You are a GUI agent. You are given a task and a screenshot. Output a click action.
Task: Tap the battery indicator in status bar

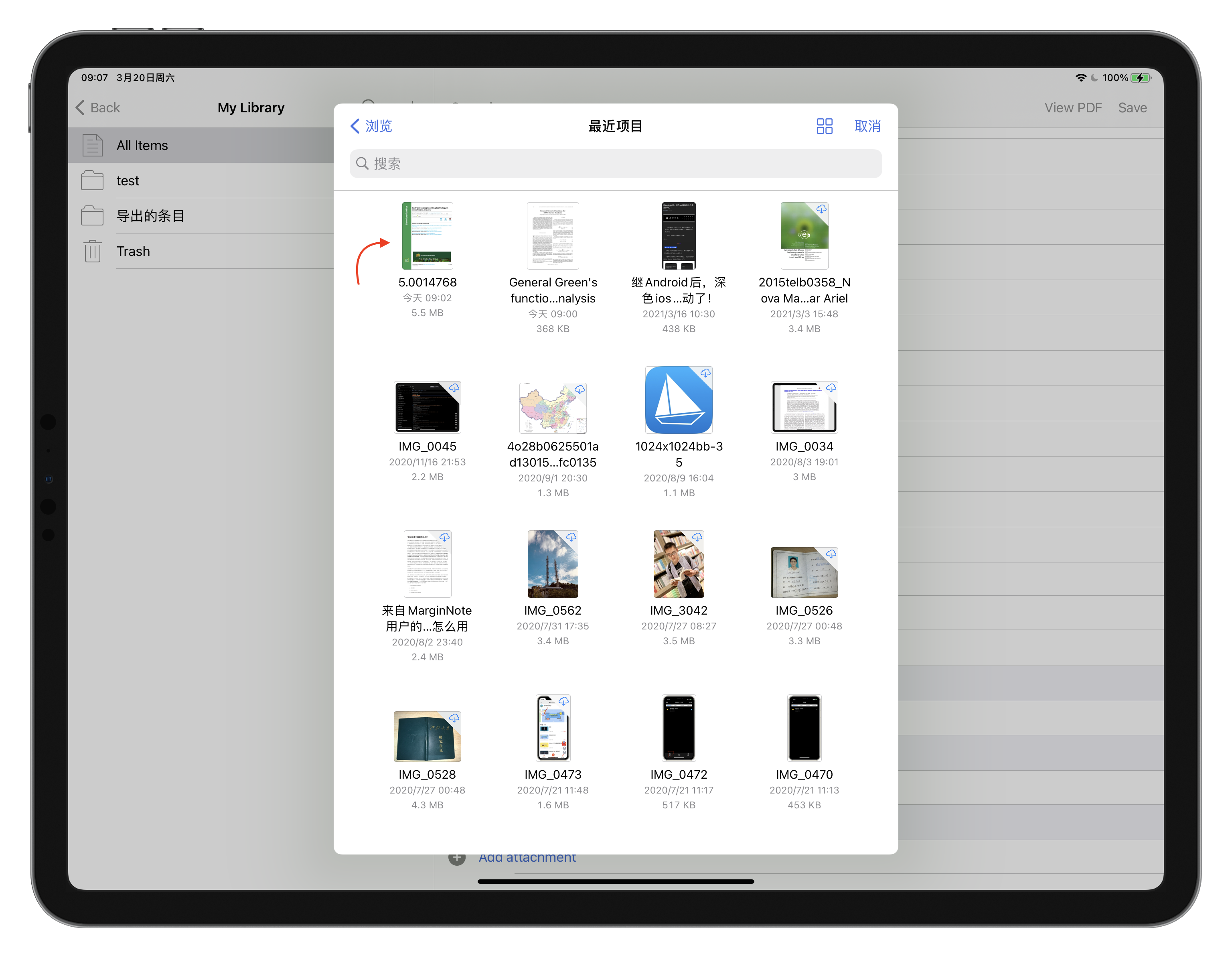[x=1141, y=78]
